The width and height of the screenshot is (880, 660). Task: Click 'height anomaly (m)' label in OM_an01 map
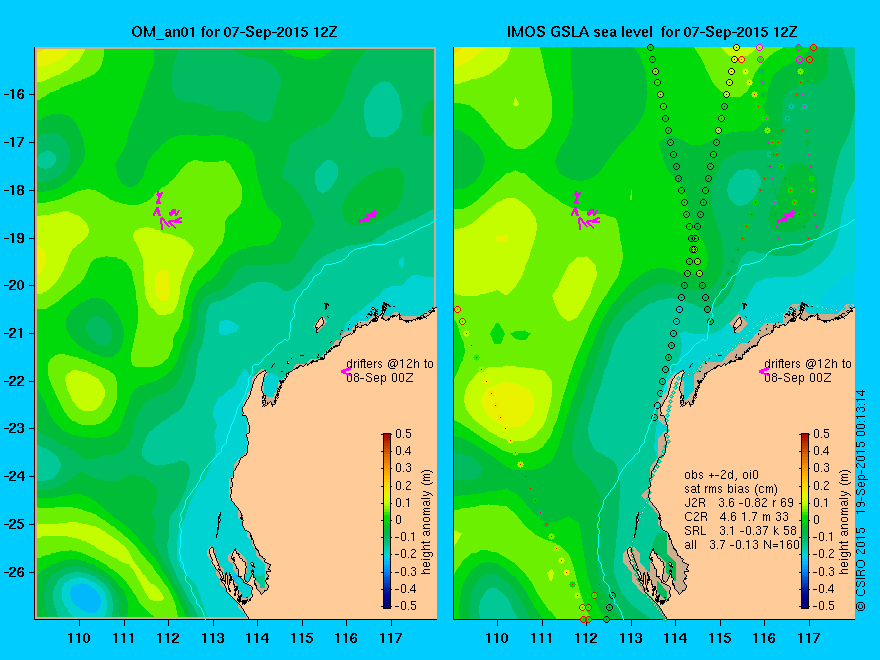427,521
